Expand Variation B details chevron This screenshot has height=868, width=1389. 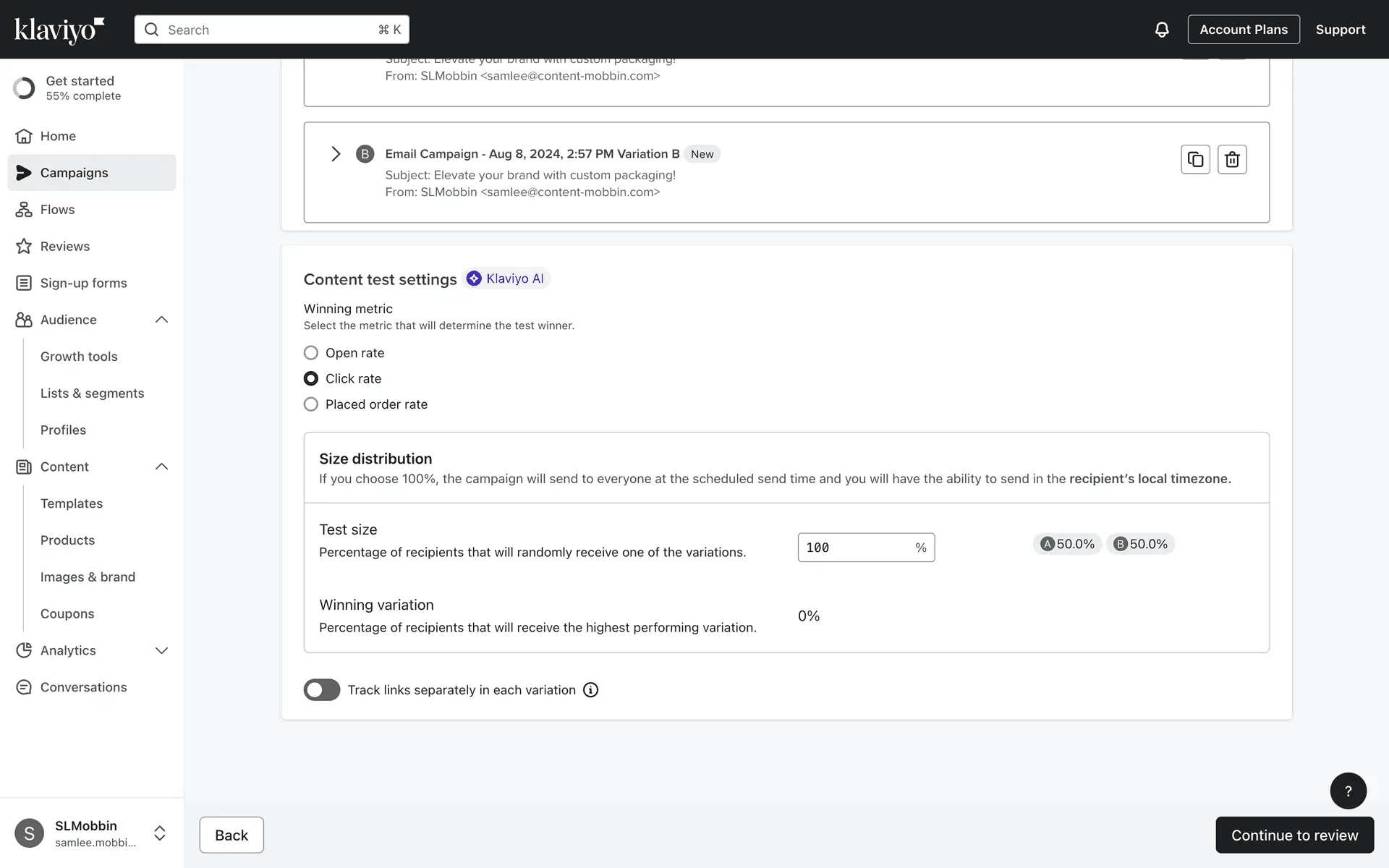coord(336,154)
